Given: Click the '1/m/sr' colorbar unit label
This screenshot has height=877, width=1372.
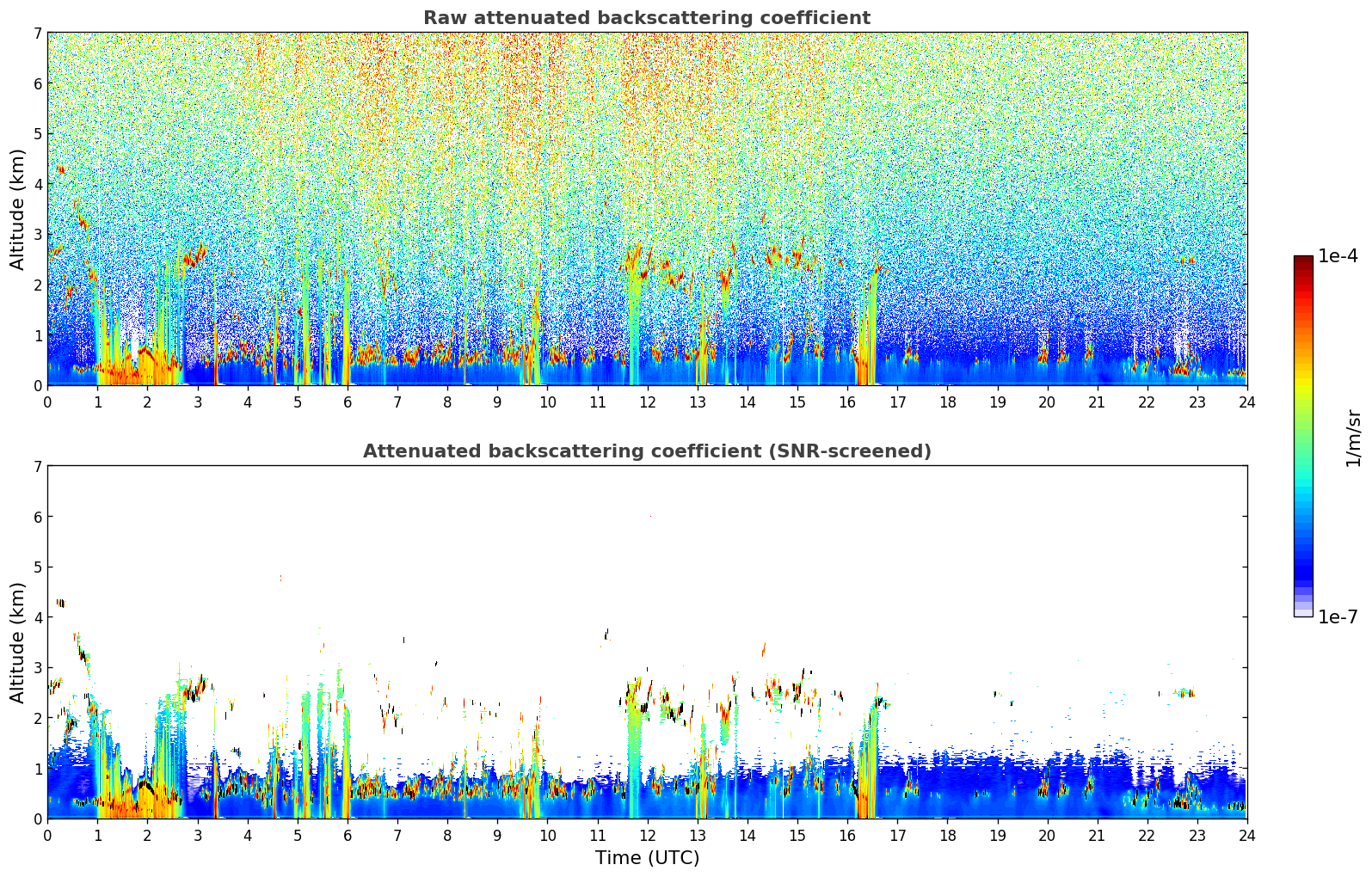Looking at the screenshot, I should (1354, 437).
